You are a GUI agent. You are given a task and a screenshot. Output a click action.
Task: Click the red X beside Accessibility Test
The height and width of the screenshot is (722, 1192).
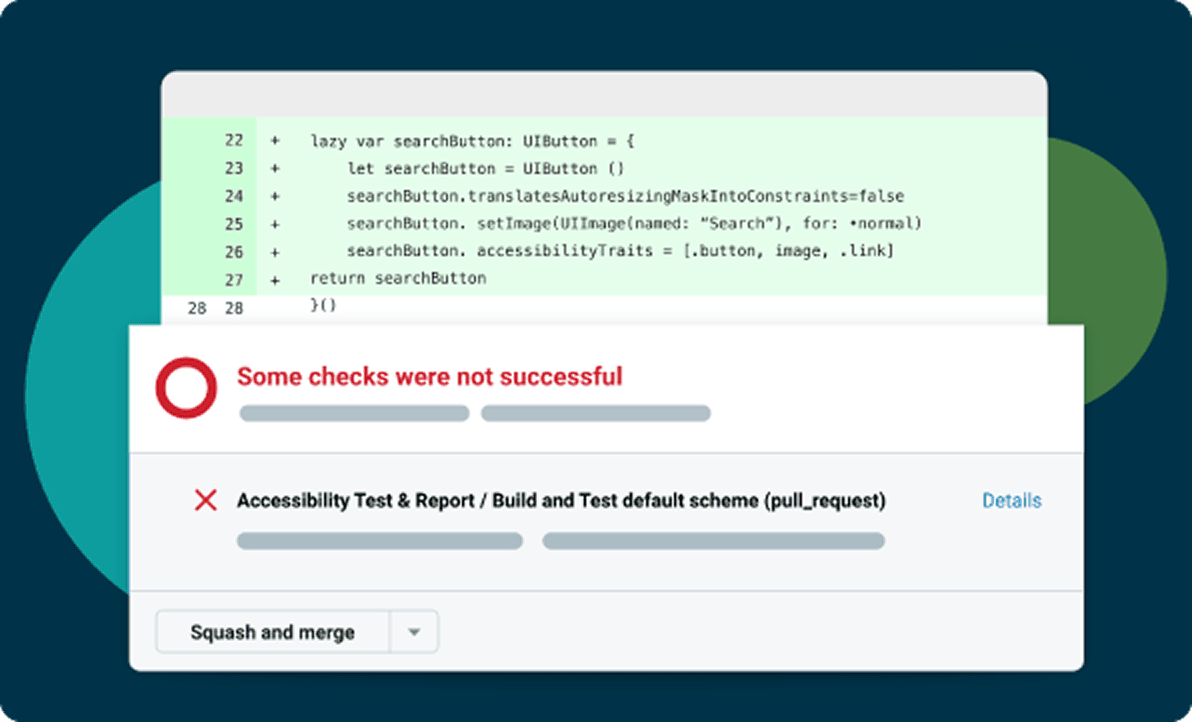point(205,501)
